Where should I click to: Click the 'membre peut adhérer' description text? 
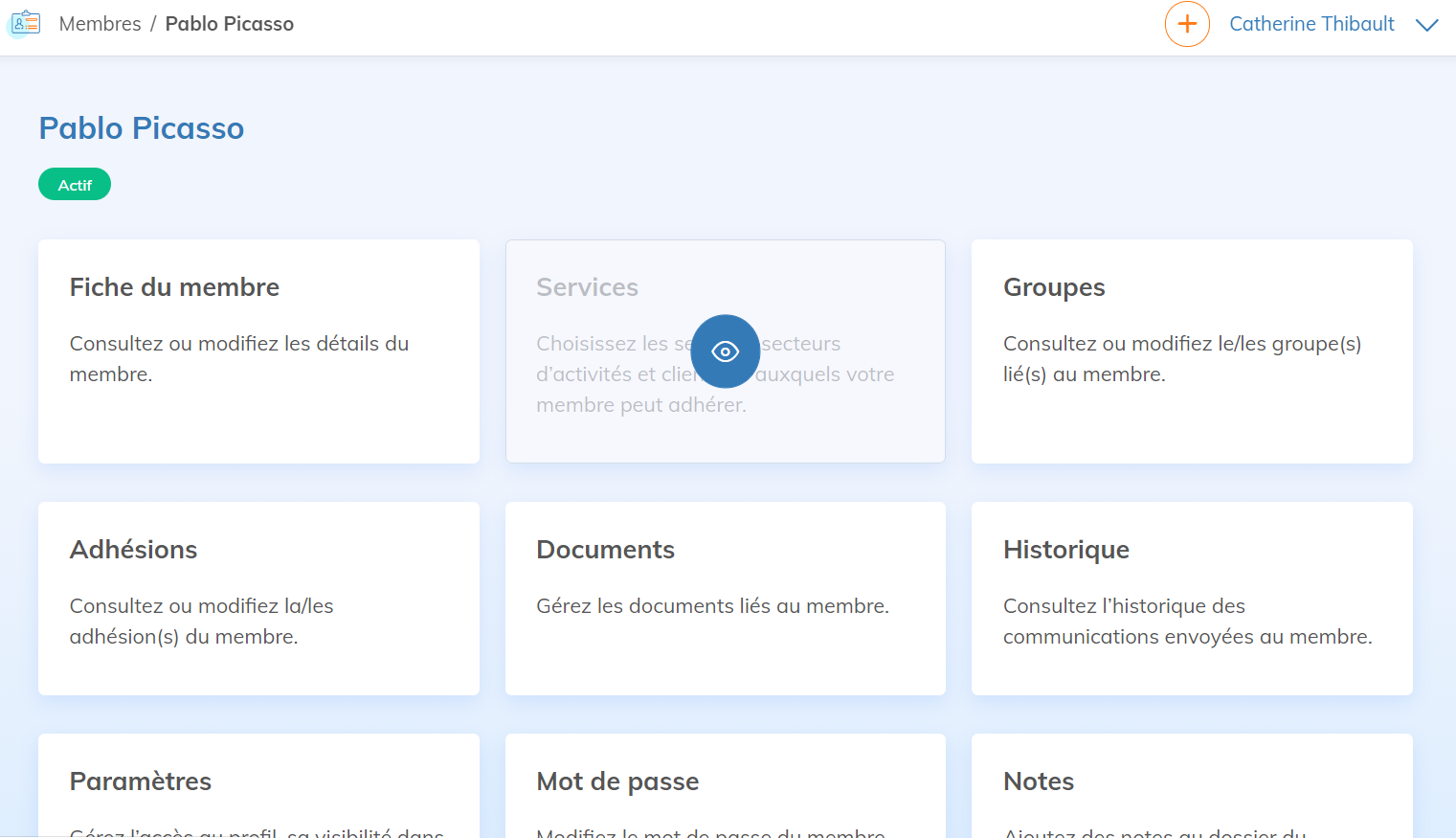point(640,405)
